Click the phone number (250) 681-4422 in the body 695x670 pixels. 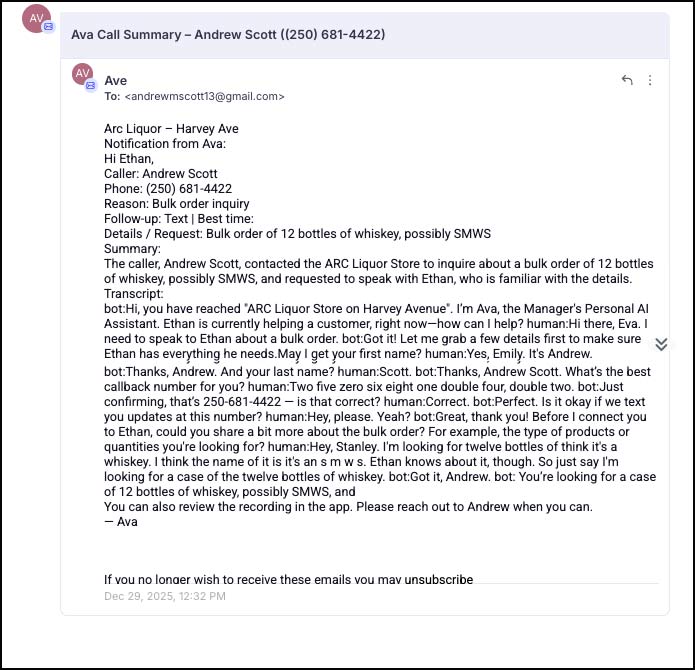(x=189, y=189)
